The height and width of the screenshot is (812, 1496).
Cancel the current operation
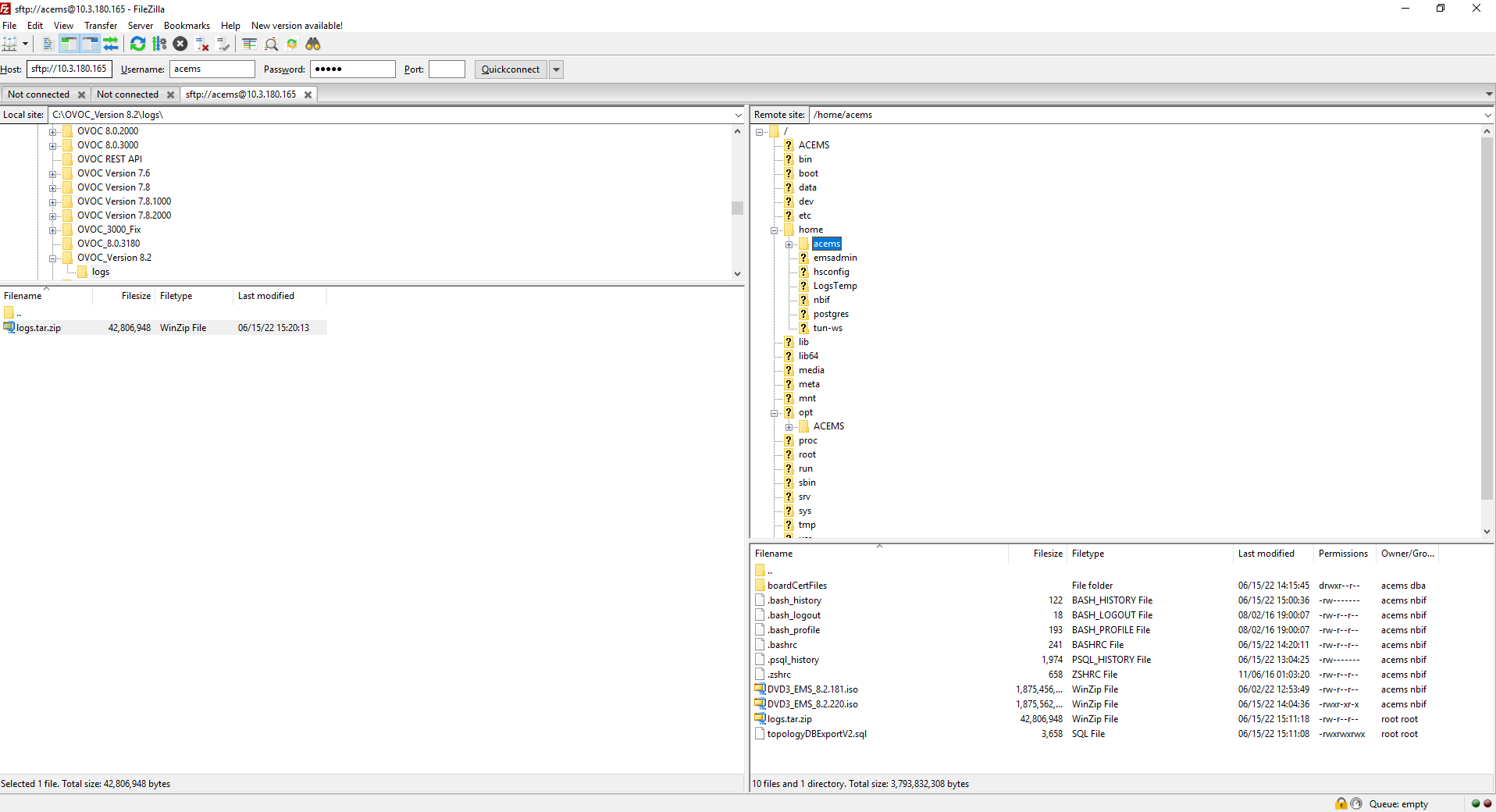[180, 45]
